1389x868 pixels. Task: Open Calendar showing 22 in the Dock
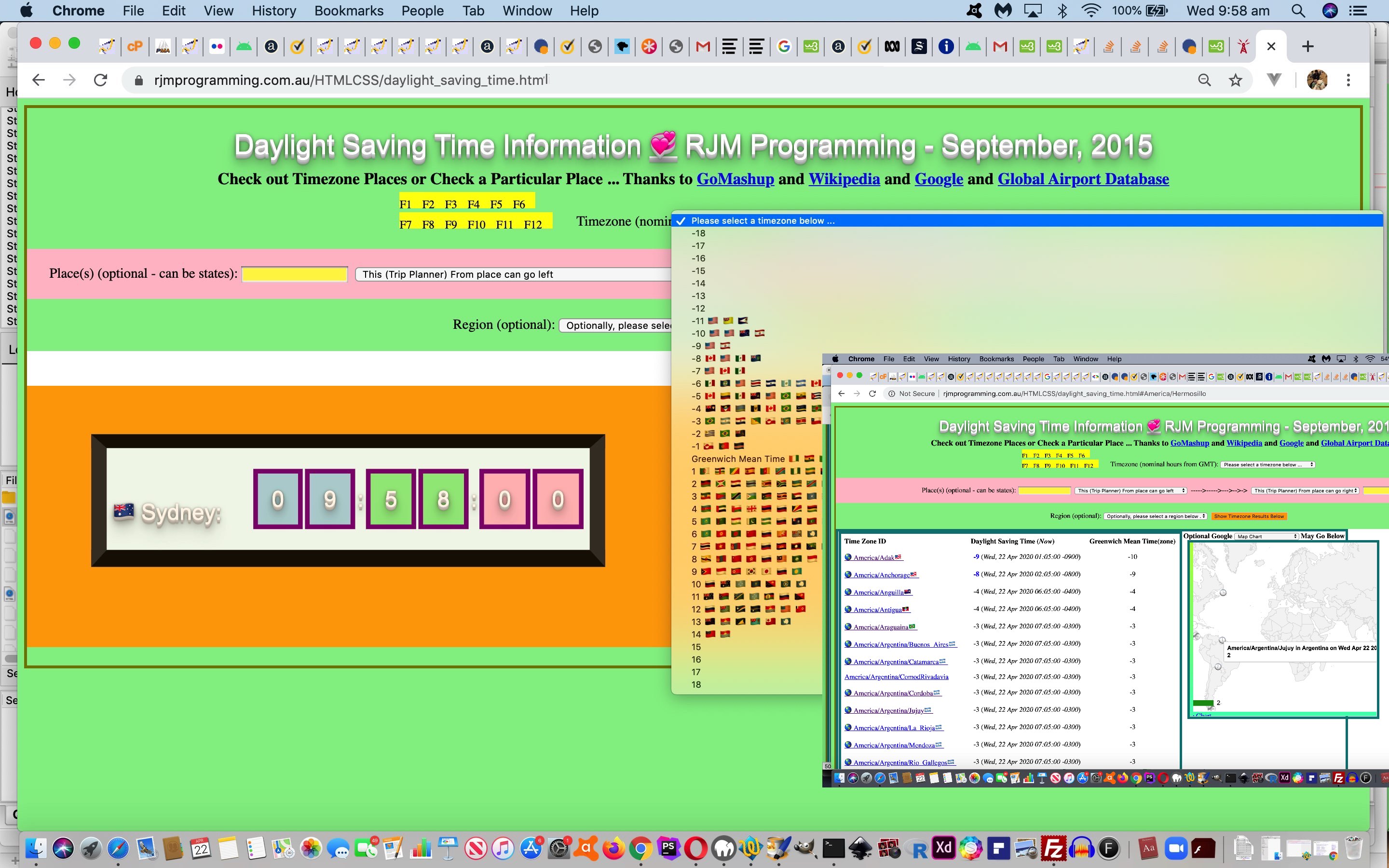200,848
